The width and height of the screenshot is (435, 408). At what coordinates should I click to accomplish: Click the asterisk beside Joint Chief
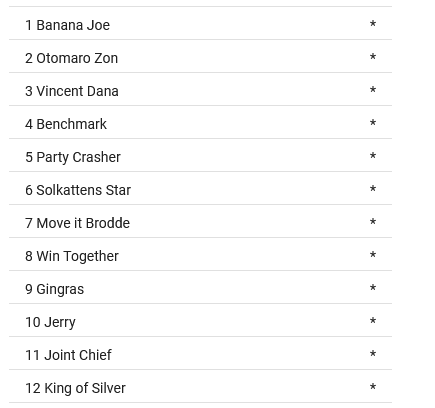373,354
